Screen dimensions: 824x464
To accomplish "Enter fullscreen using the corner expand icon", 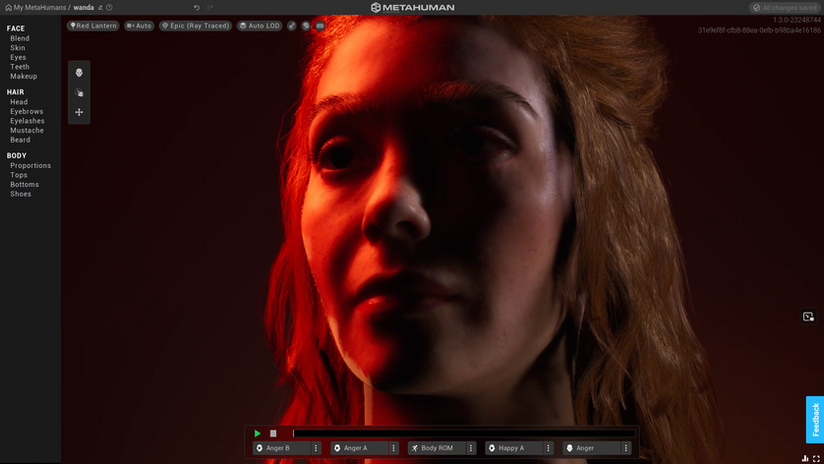I will tap(816, 459).
